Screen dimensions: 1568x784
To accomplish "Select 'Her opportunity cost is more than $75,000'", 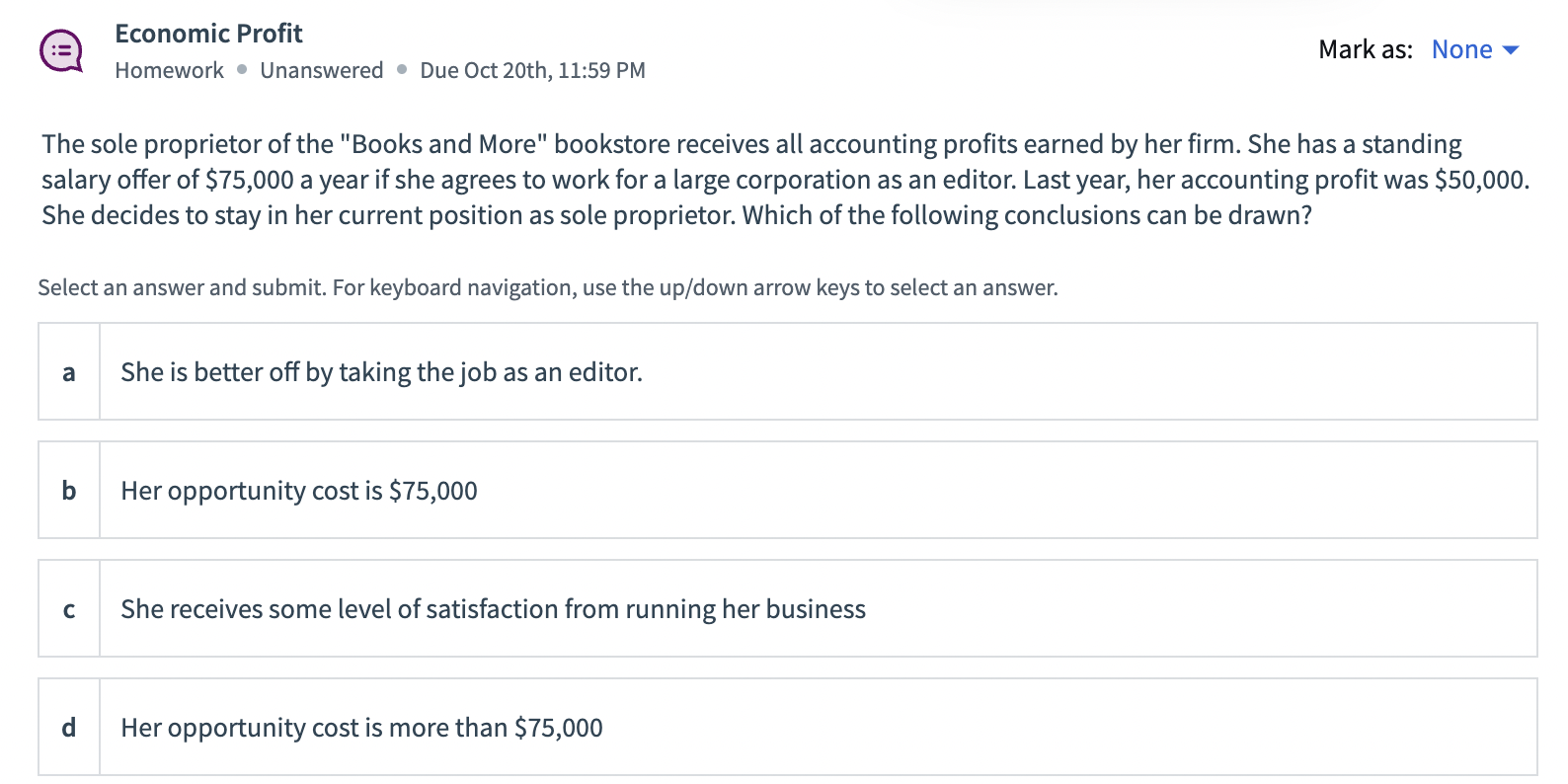I will click(361, 728).
